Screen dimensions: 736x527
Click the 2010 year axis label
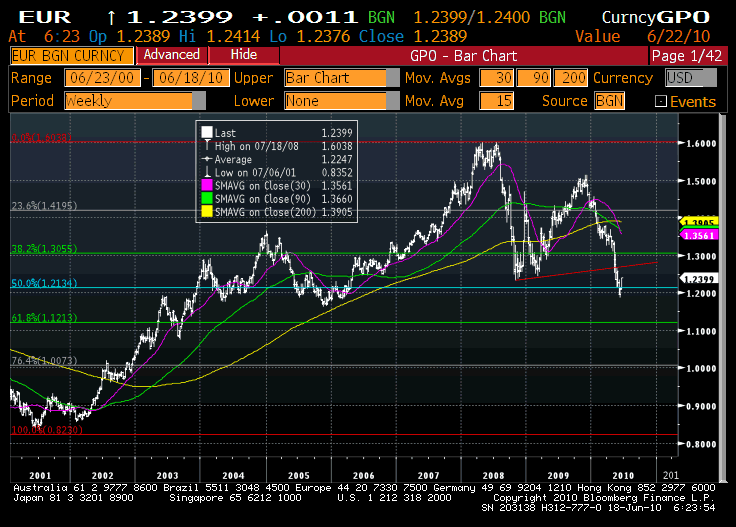623,475
